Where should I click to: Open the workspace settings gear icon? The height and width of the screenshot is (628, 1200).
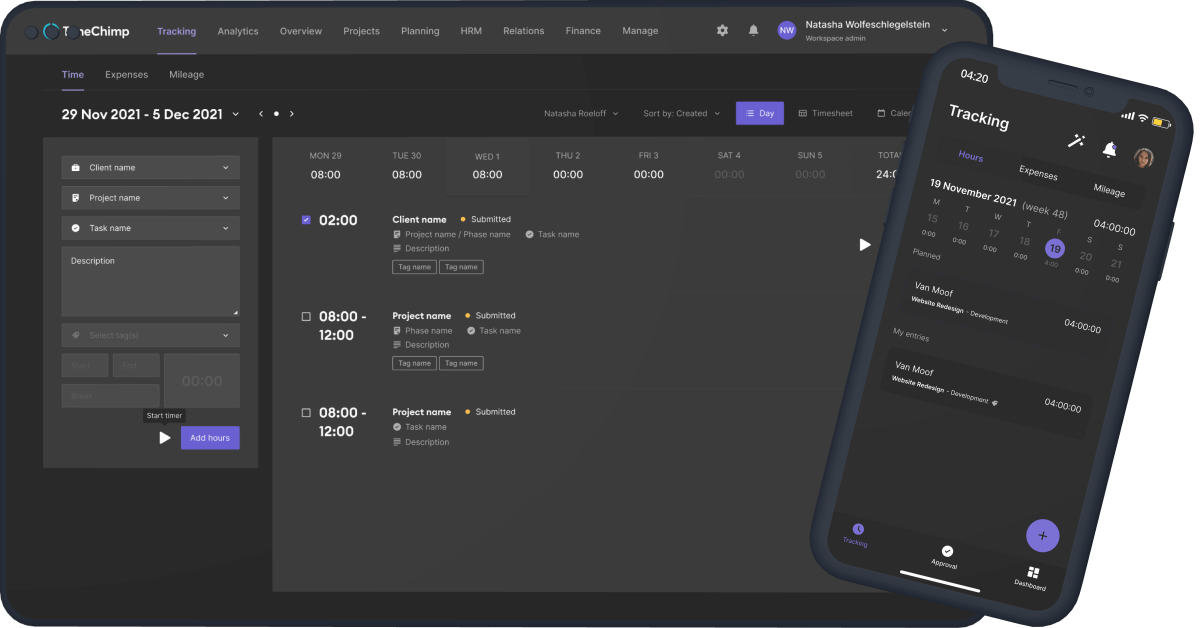point(722,30)
